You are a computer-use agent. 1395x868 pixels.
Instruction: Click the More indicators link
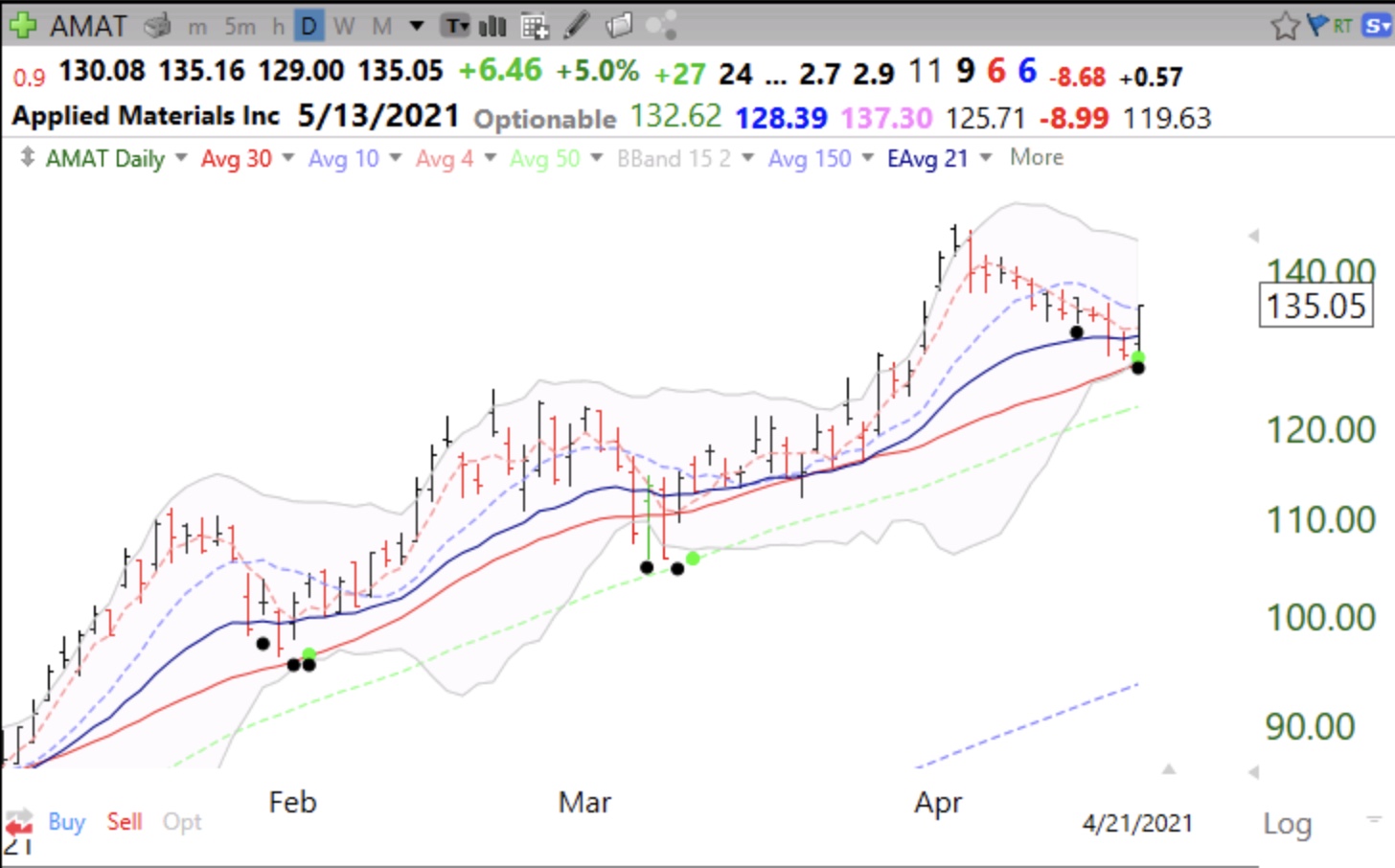coord(1037,157)
